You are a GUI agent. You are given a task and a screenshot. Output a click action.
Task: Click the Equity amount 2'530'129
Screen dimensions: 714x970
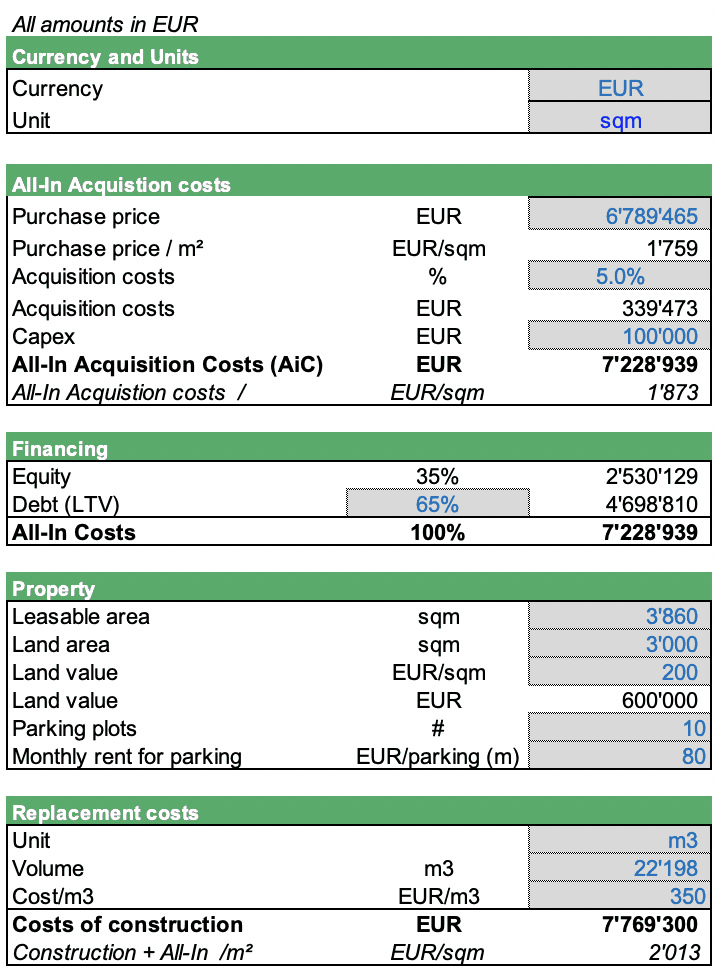(652, 476)
